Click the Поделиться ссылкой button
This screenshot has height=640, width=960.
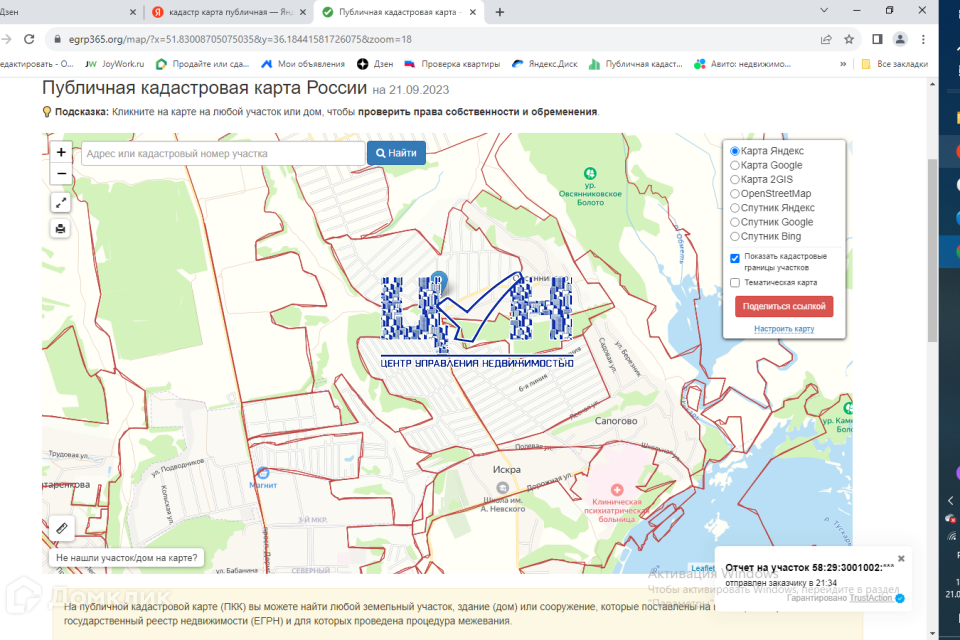point(784,306)
